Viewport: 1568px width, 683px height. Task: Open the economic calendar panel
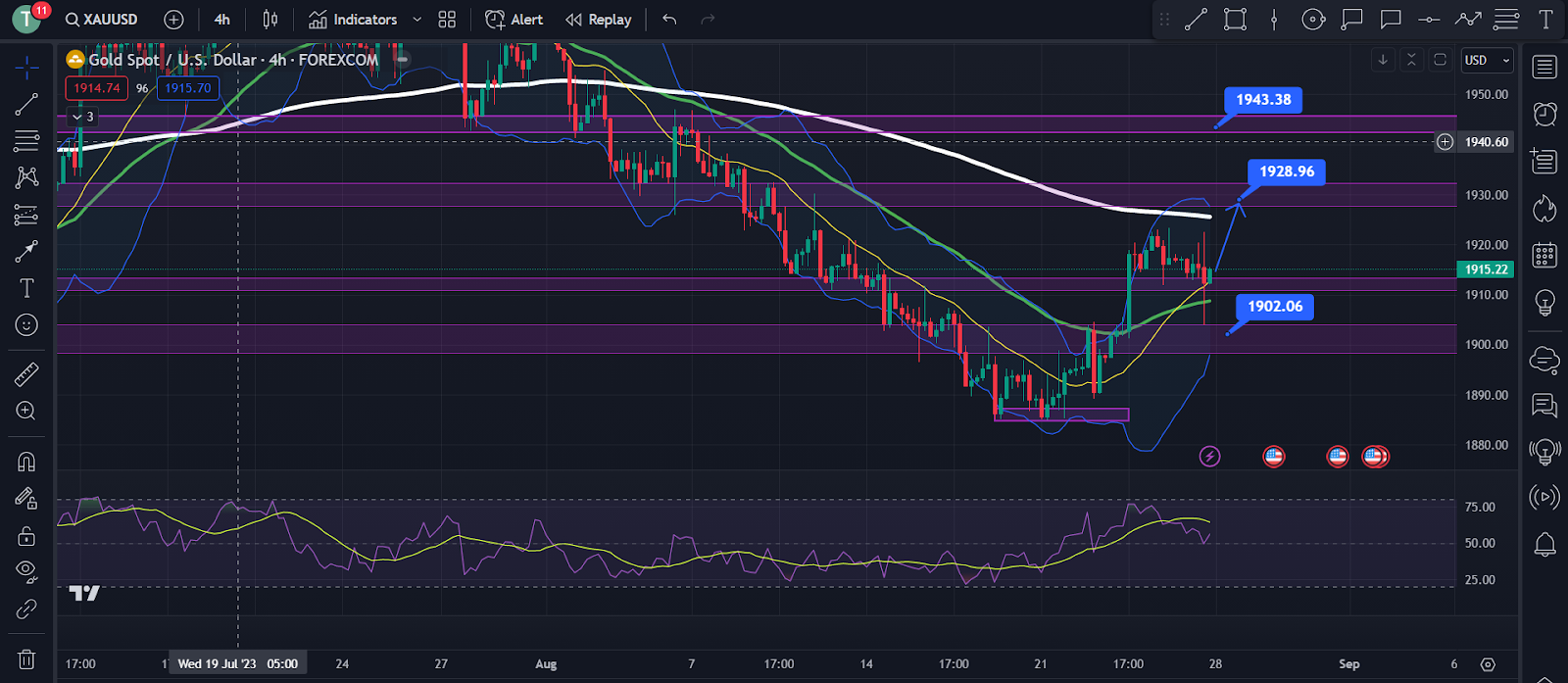pos(1544,255)
